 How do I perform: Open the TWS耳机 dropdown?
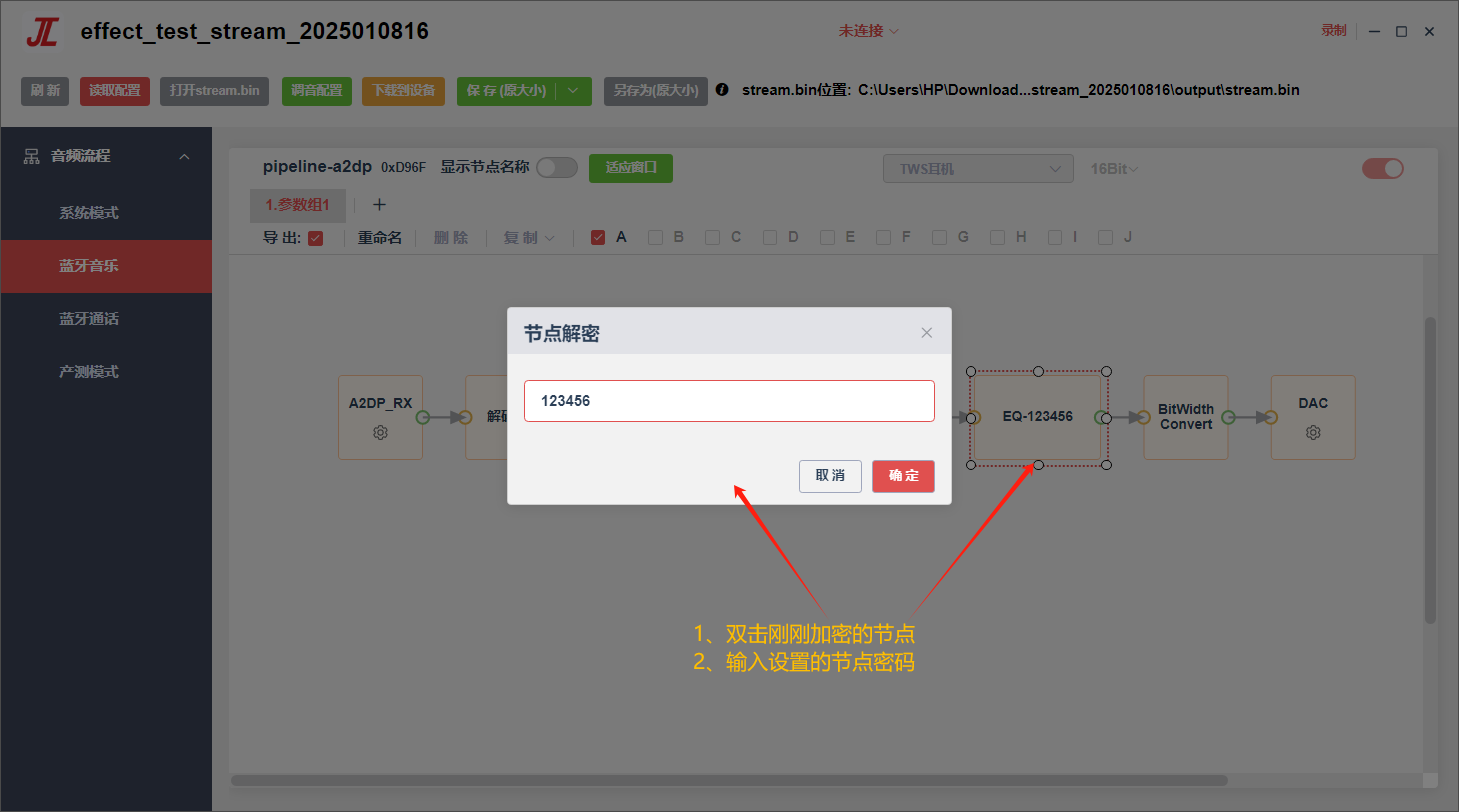pos(978,169)
